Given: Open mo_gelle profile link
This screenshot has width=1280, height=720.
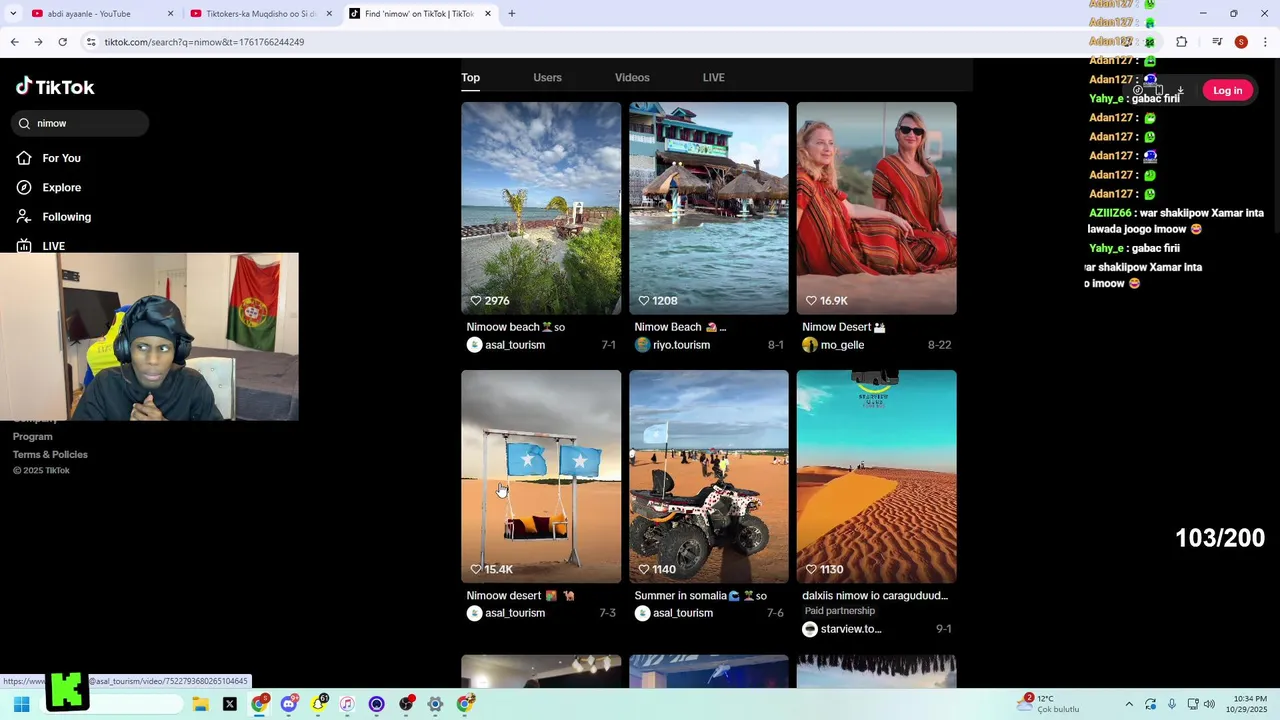Looking at the screenshot, I should coord(842,345).
